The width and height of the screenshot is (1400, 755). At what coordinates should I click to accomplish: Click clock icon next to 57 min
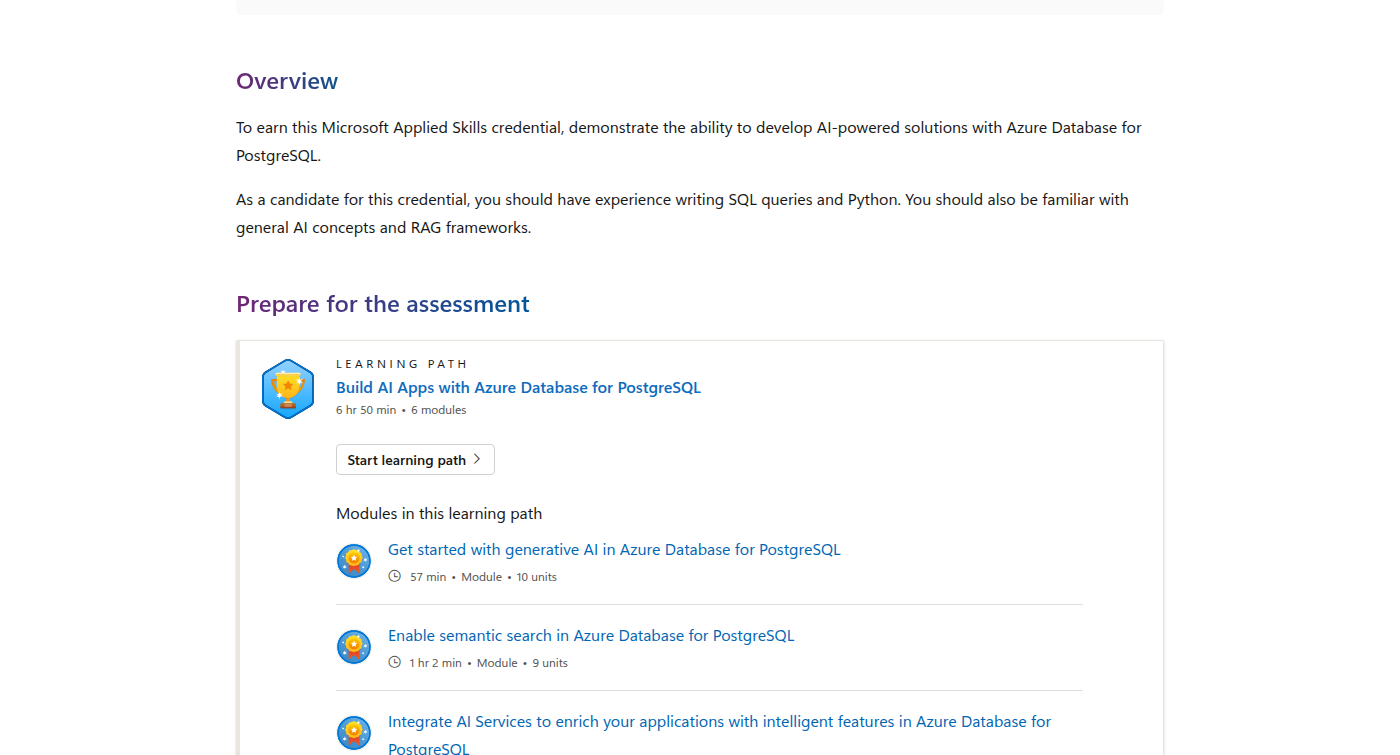tap(394, 577)
